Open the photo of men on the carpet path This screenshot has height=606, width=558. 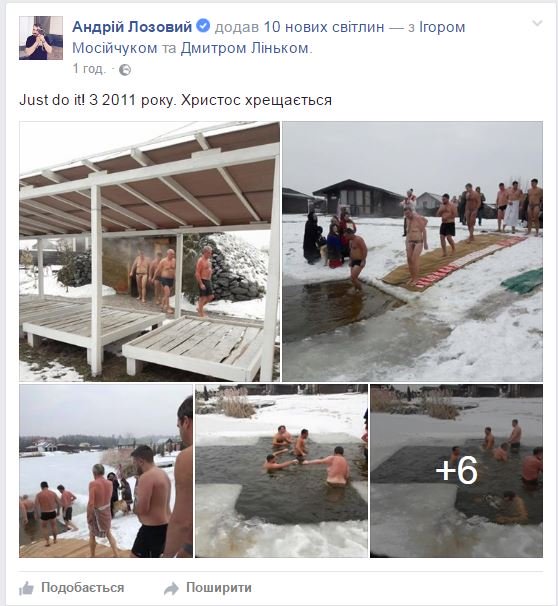tap(412, 252)
